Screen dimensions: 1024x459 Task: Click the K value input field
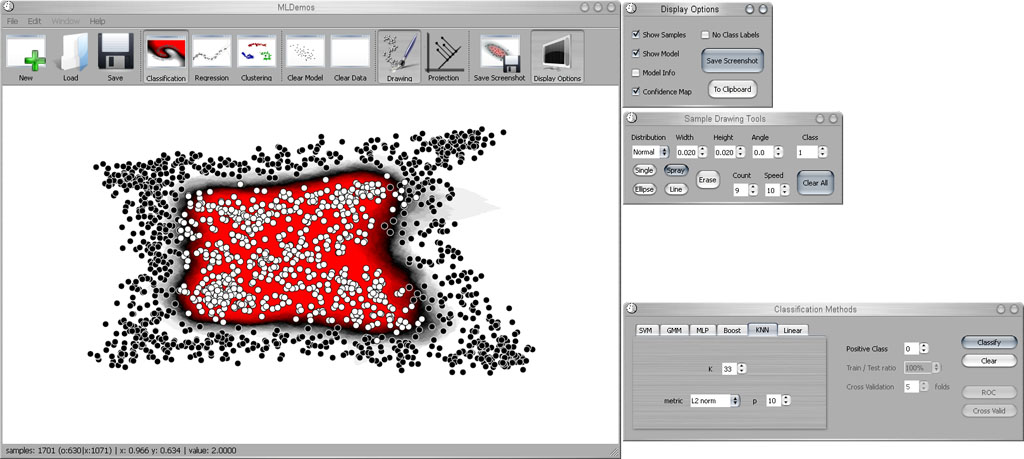coord(728,369)
